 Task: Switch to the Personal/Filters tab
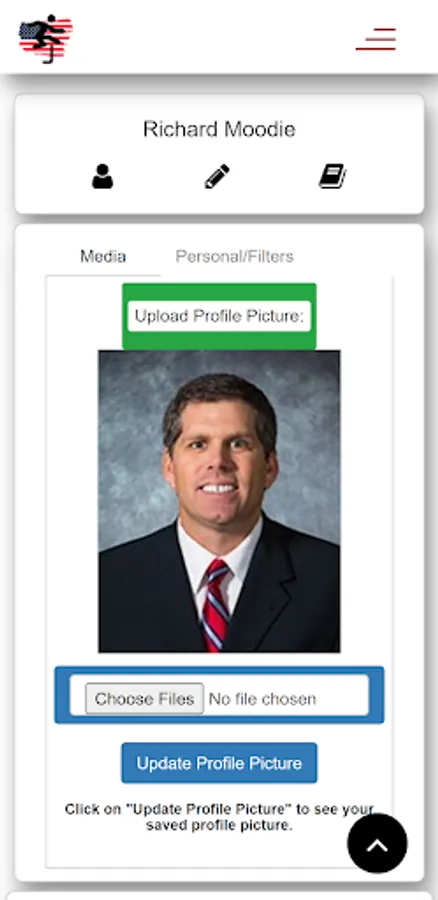[x=234, y=256]
